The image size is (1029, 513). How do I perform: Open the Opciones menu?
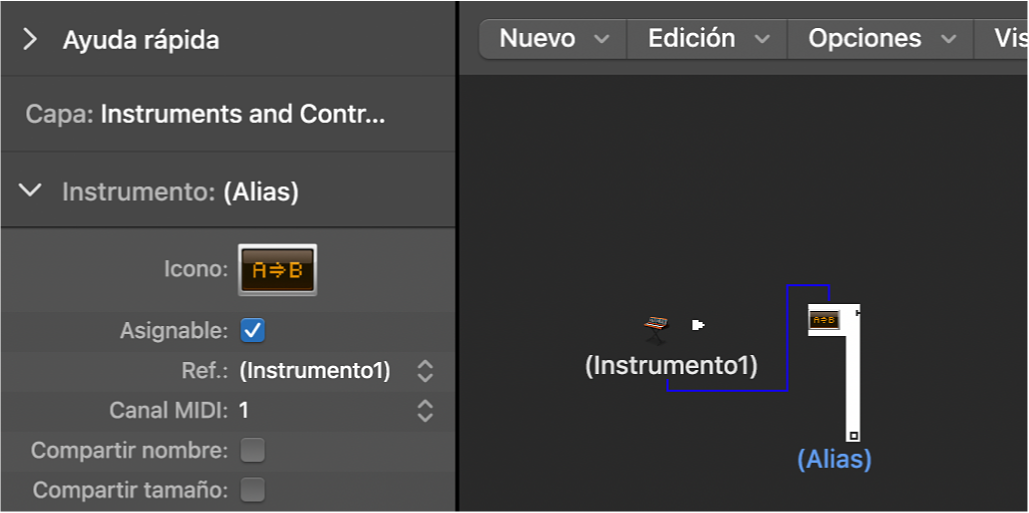[x=880, y=39]
